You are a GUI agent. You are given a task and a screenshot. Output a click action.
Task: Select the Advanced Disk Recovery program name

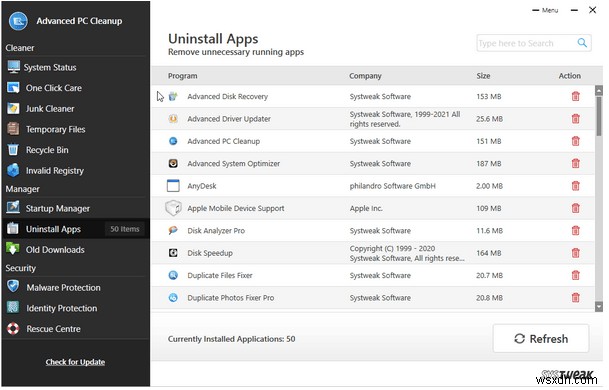[x=227, y=96]
